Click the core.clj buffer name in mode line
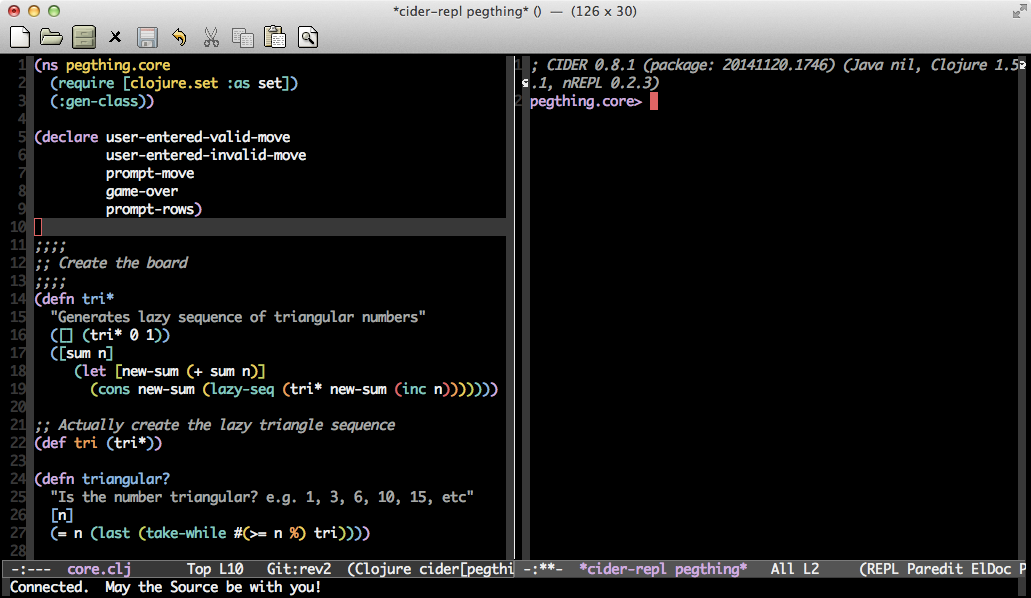Image resolution: width=1031 pixels, height=598 pixels. click(99, 569)
